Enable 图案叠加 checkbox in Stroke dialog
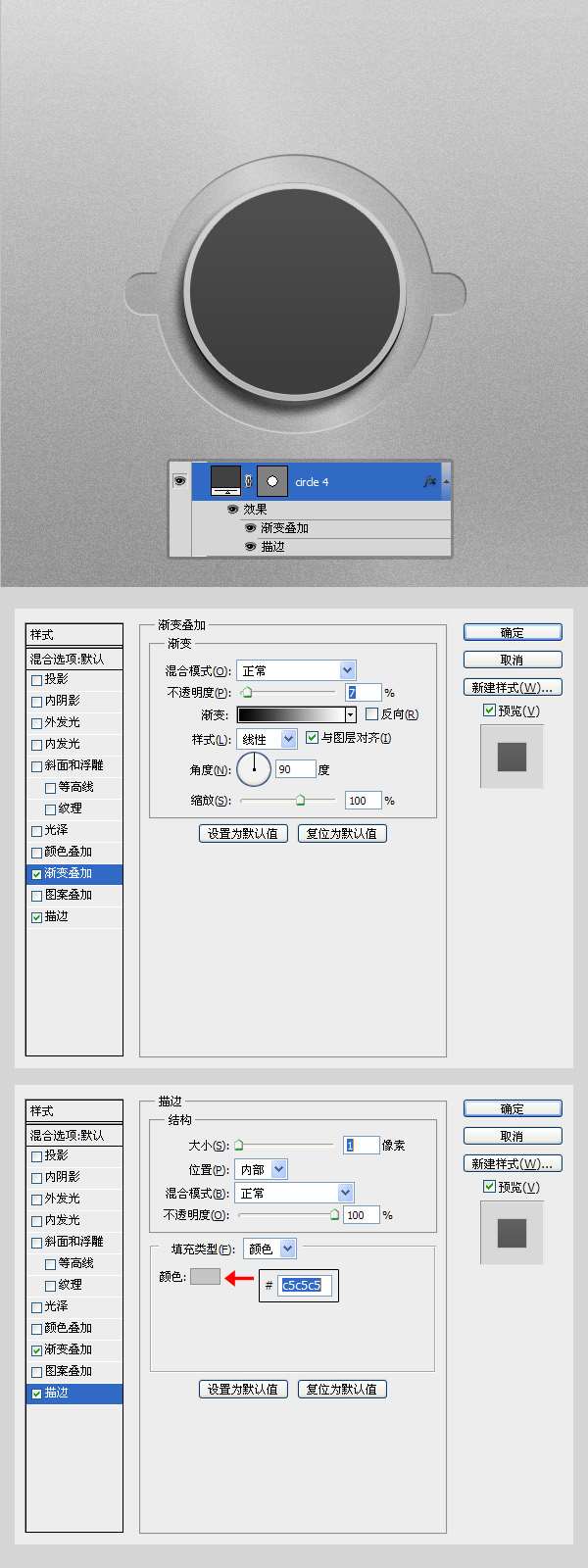The height and width of the screenshot is (1568, 588). 37,1371
